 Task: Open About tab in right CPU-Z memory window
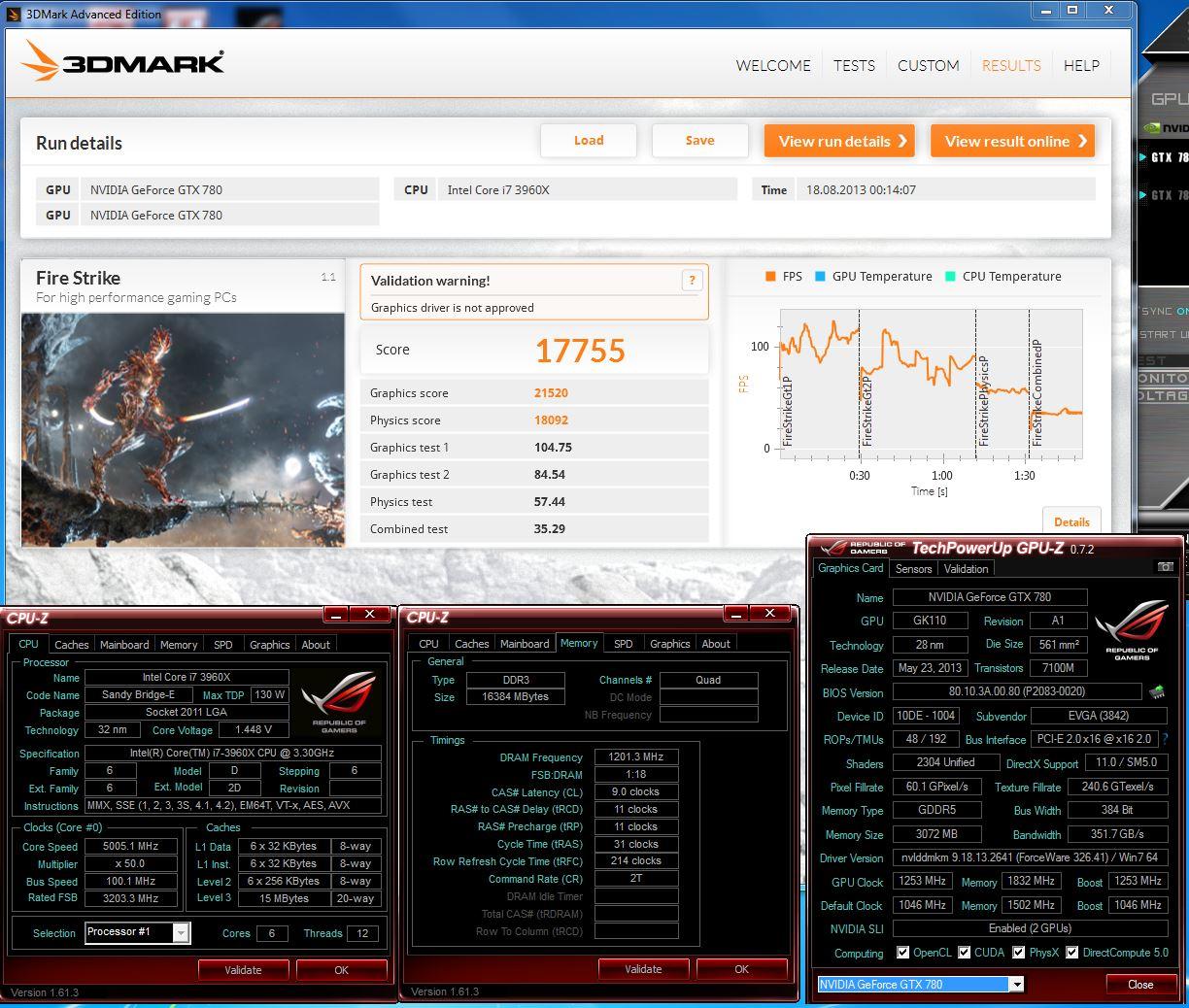716,644
